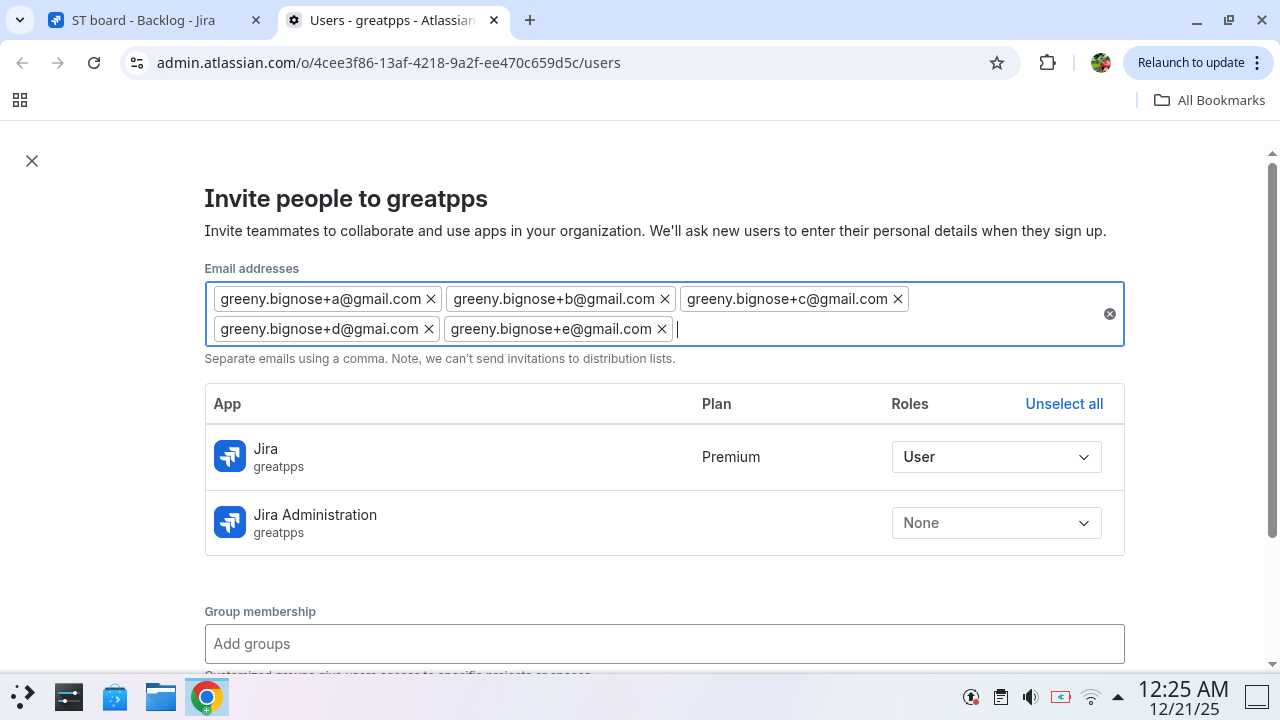Screen dimensions: 1280x720
Task: Close the Users Atlassian tab
Action: 493,20
